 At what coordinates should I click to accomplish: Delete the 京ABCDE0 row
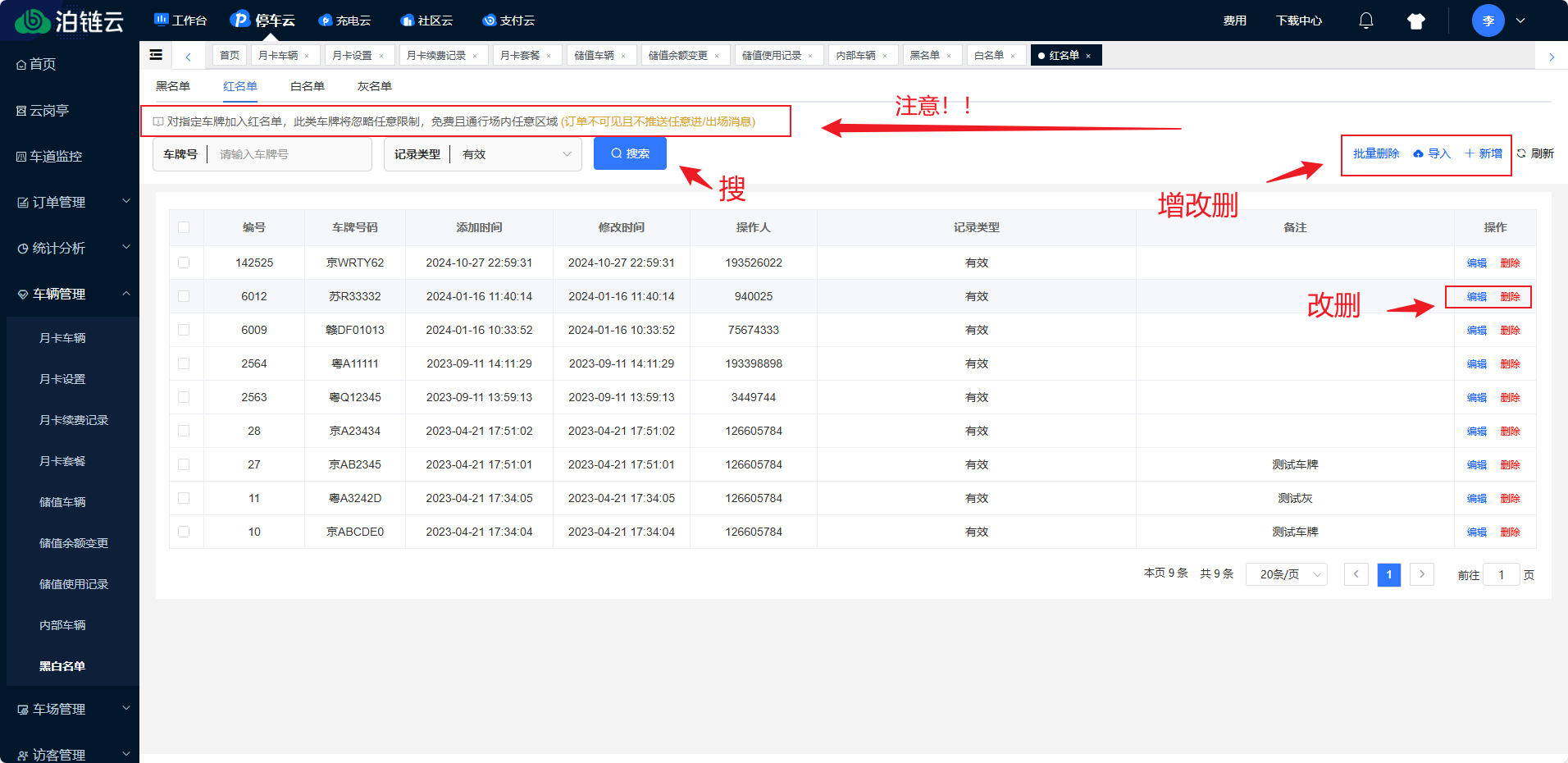pos(1511,532)
